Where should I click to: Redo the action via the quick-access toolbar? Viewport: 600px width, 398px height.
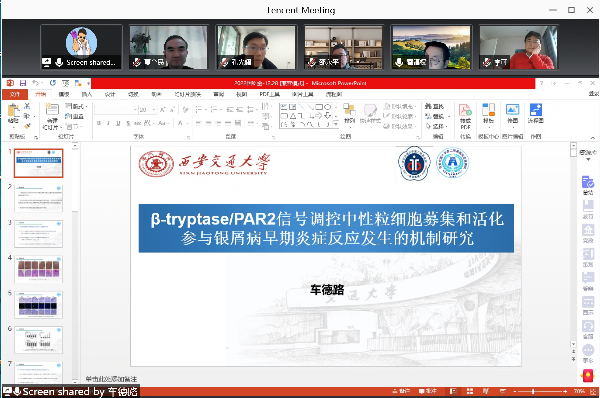(53, 83)
